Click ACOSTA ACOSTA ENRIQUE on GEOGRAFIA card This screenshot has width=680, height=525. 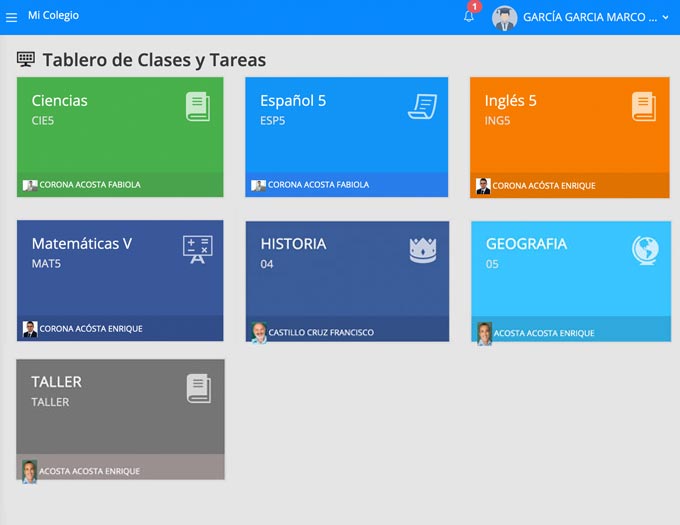click(x=544, y=333)
